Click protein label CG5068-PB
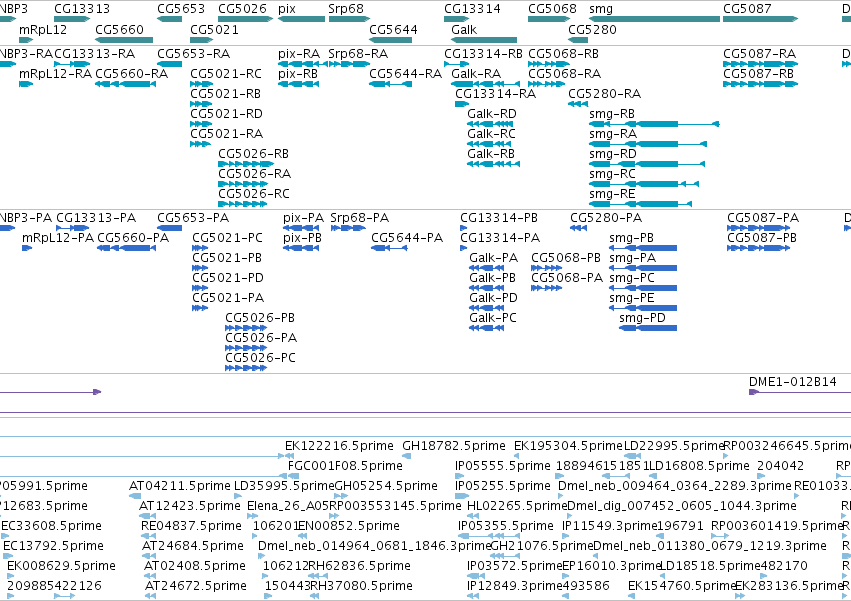 point(566,258)
